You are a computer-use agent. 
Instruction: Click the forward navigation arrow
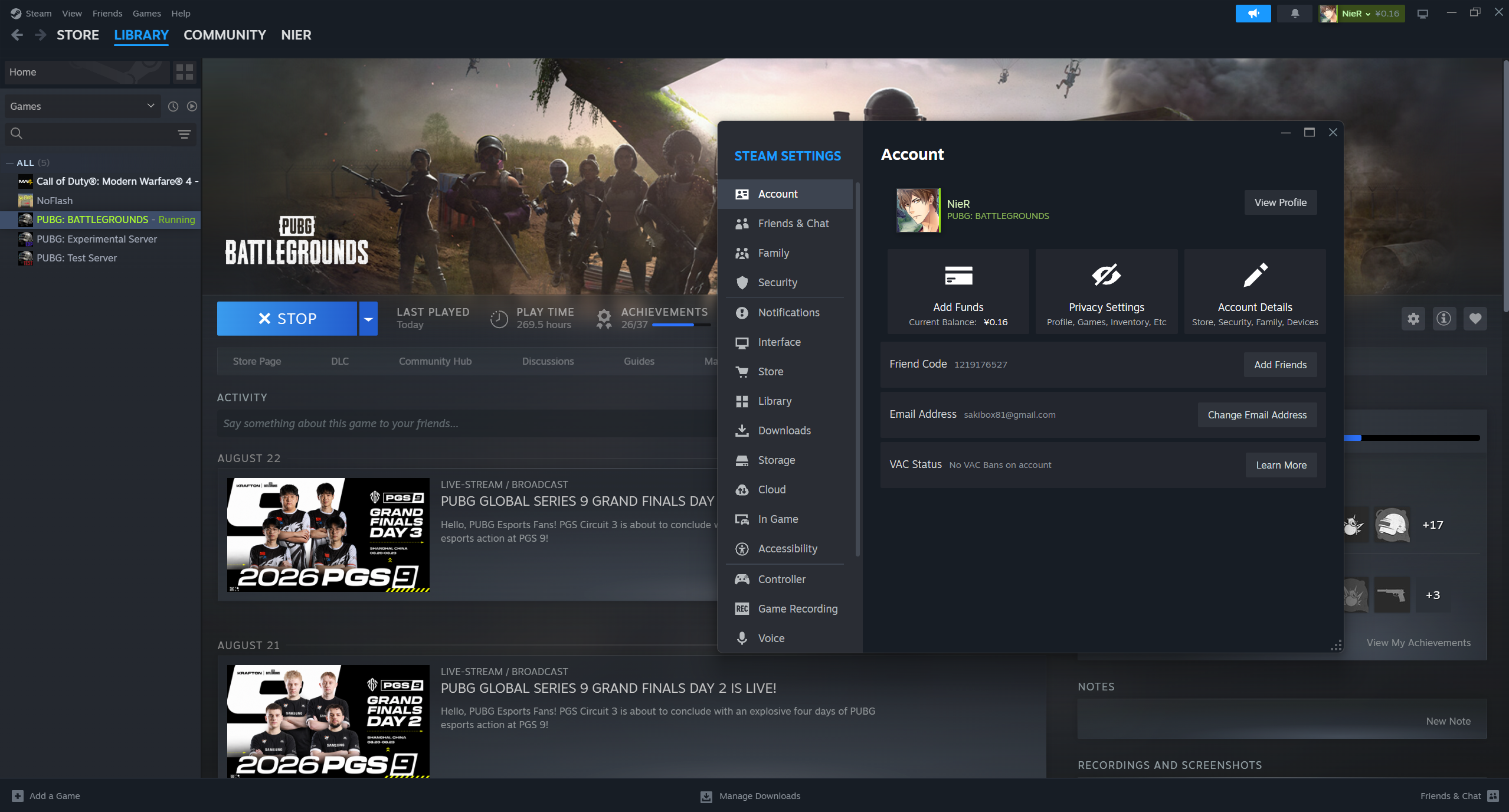click(x=40, y=35)
